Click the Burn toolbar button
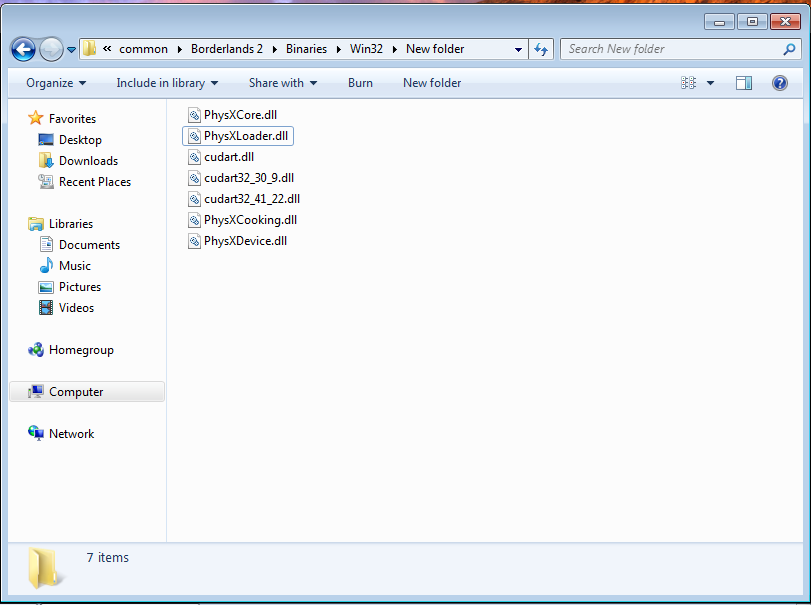Image resolution: width=811 pixels, height=605 pixels. [360, 83]
